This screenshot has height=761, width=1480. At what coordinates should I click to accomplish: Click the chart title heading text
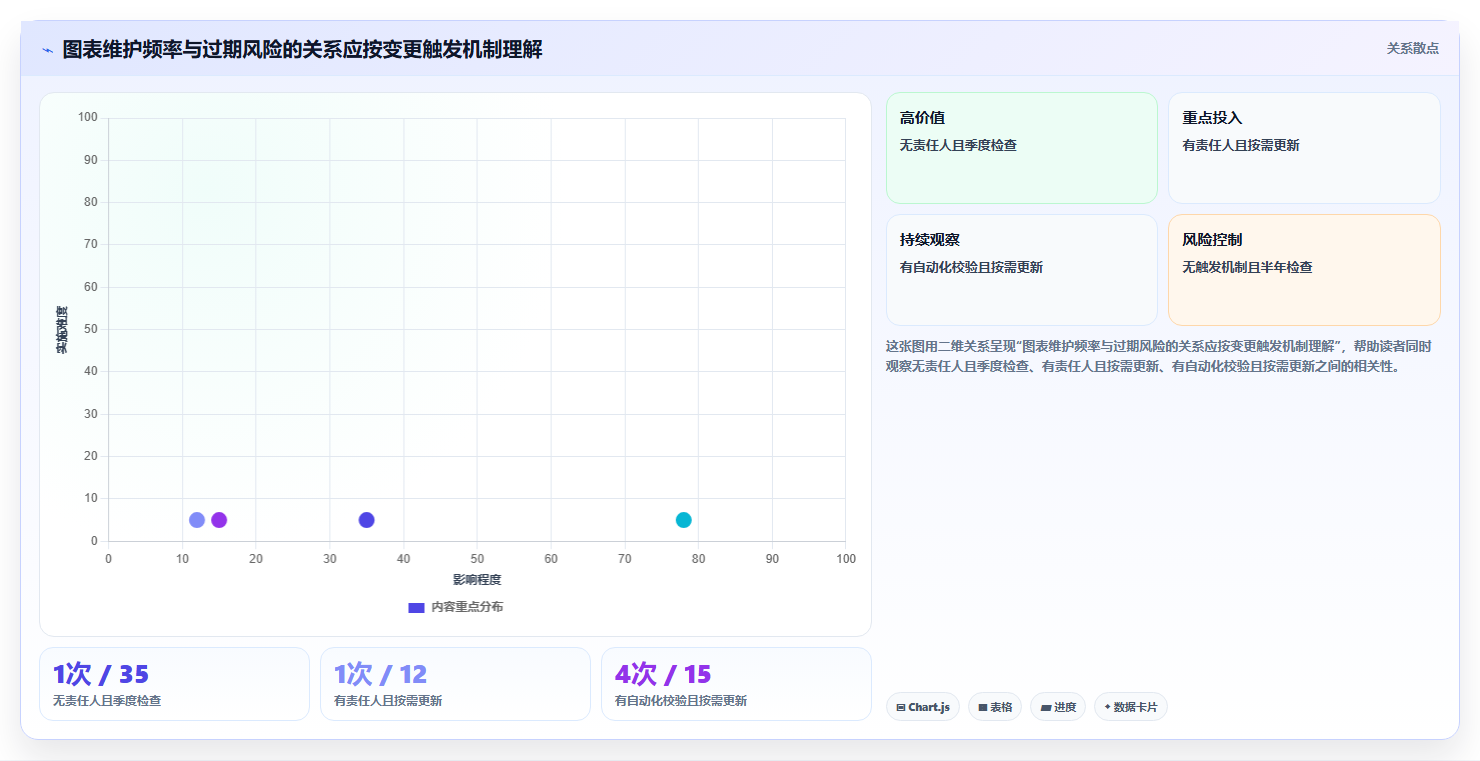[302, 49]
